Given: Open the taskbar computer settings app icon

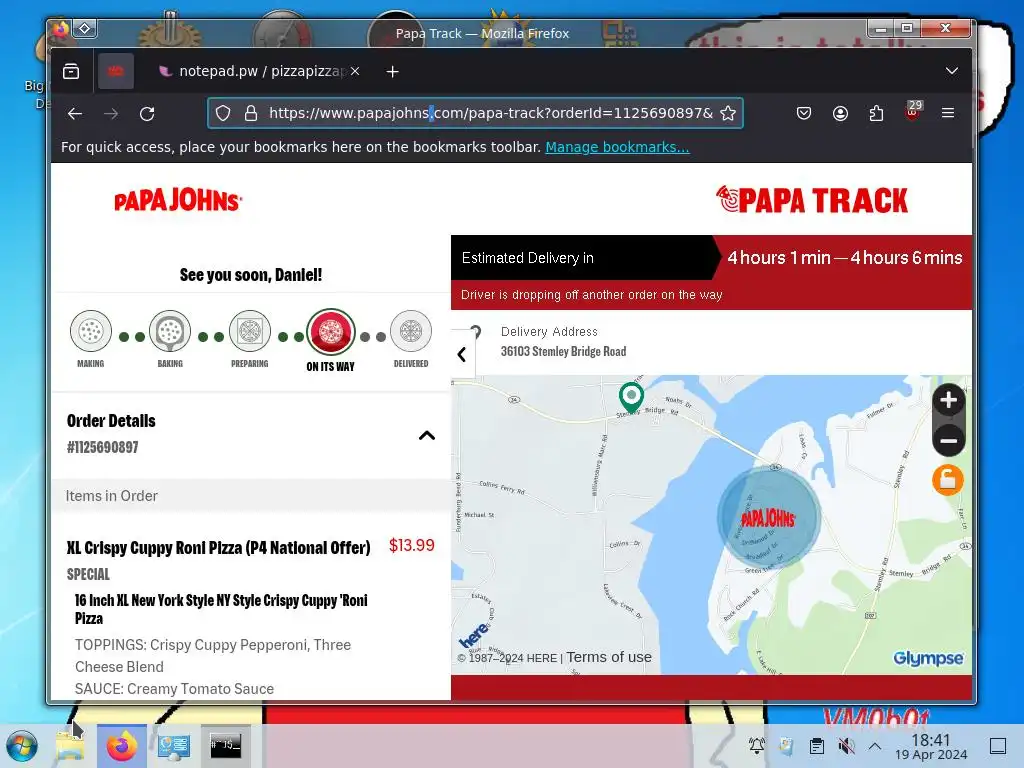Looking at the screenshot, I should 173,746.
